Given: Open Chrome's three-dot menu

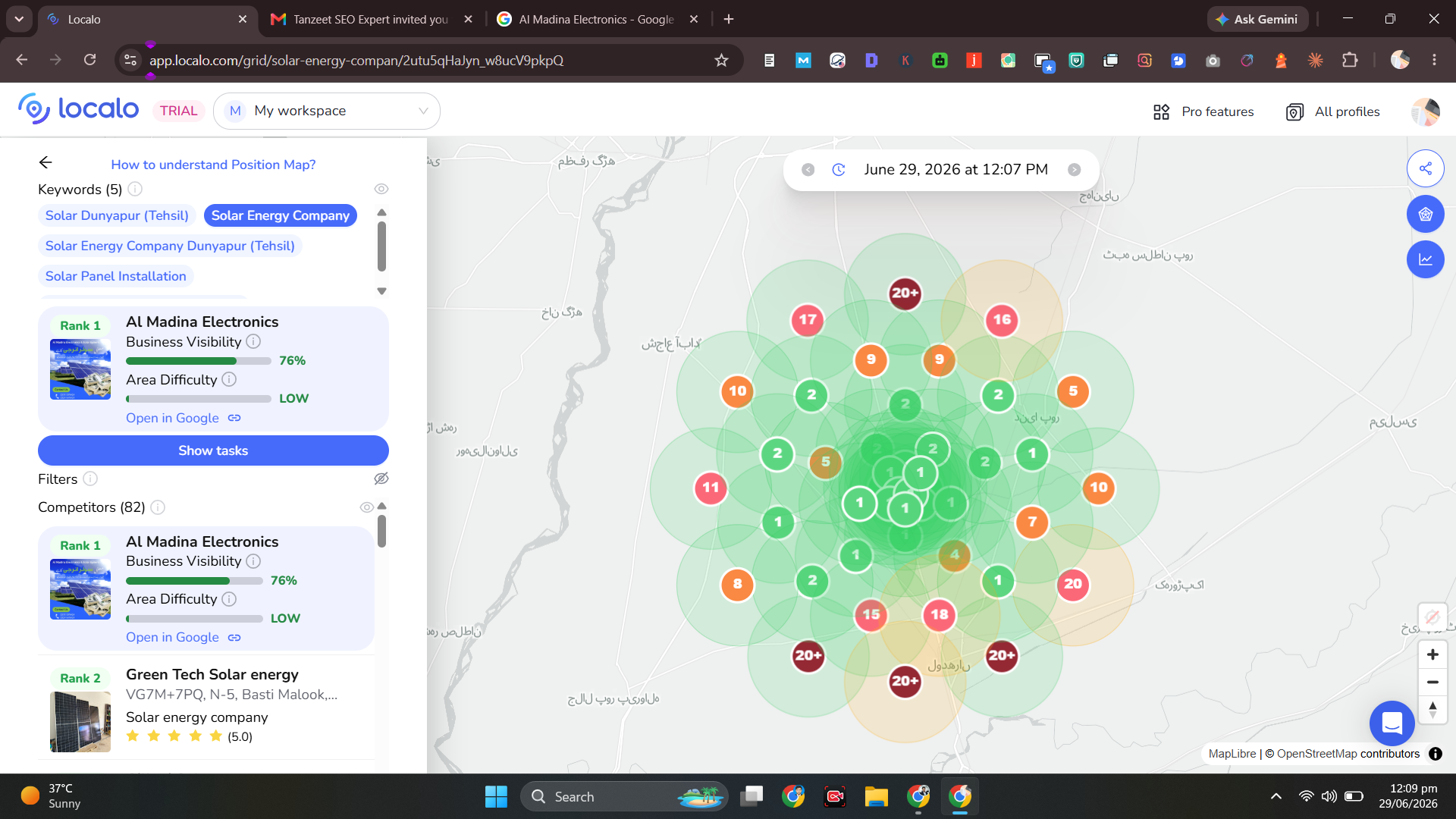Looking at the screenshot, I should coord(1434,60).
